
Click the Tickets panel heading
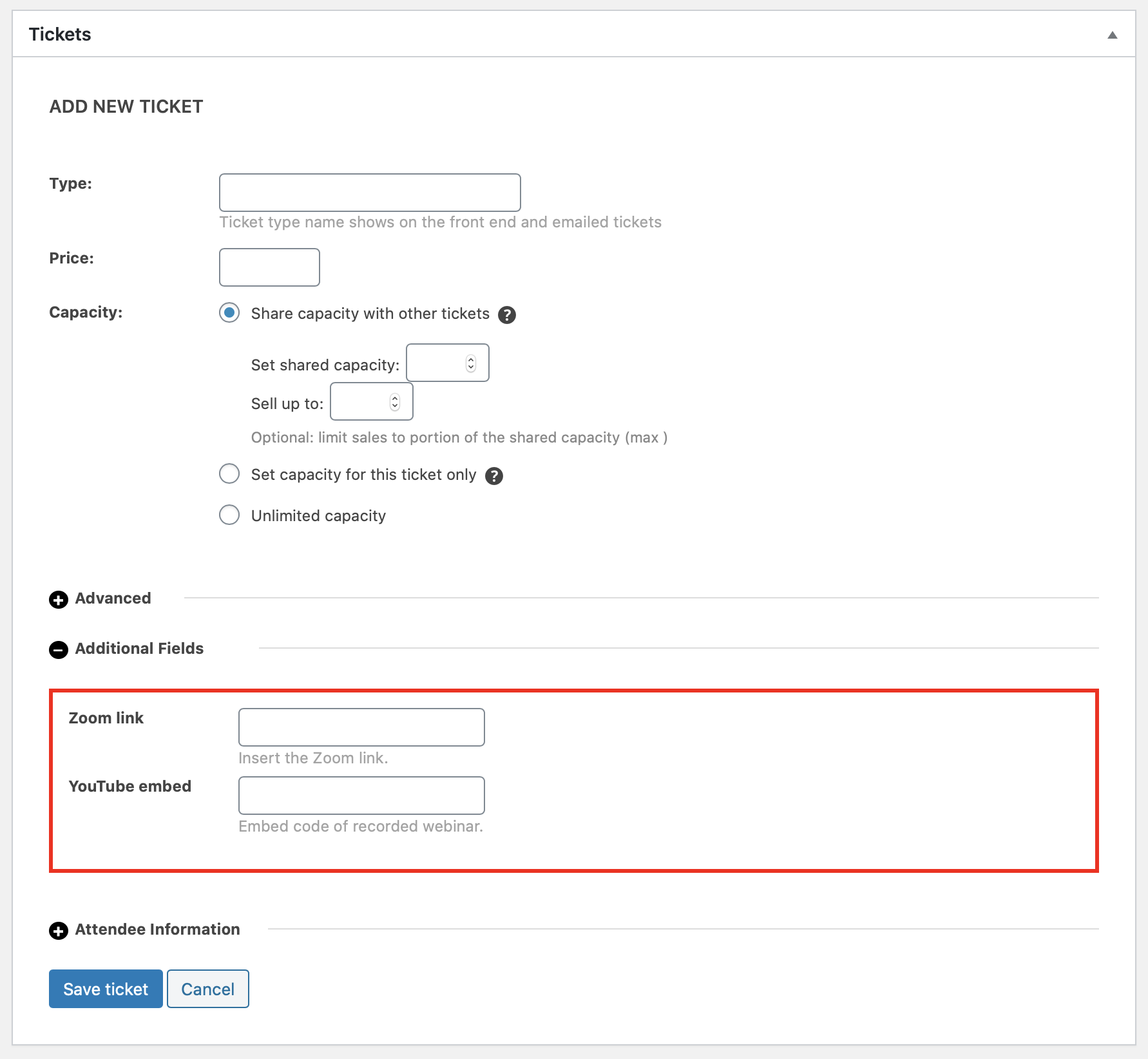60,34
